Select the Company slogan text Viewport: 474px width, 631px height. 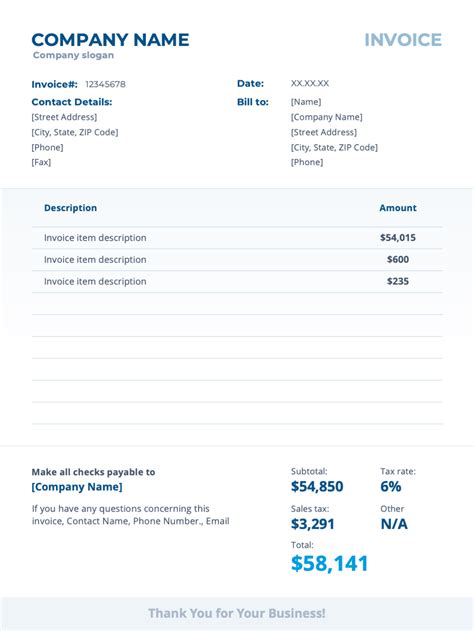click(73, 55)
